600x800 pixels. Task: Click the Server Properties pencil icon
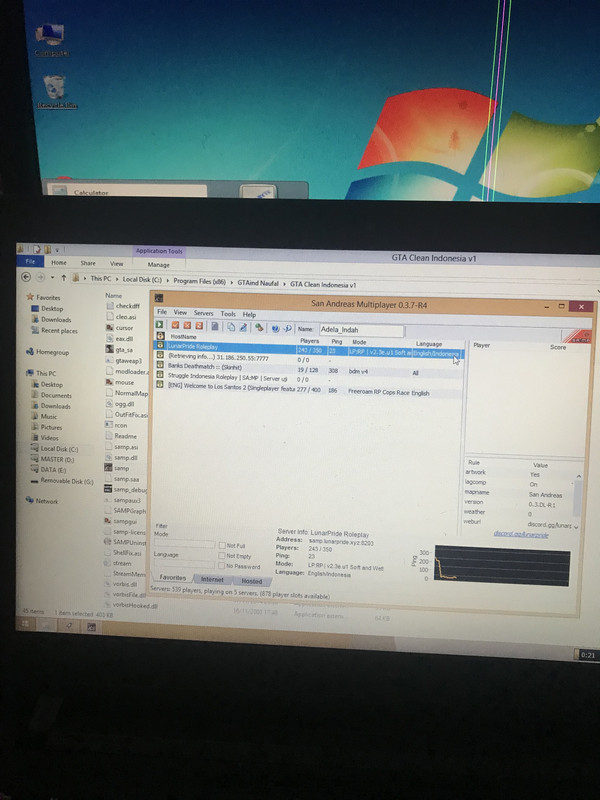click(x=243, y=327)
